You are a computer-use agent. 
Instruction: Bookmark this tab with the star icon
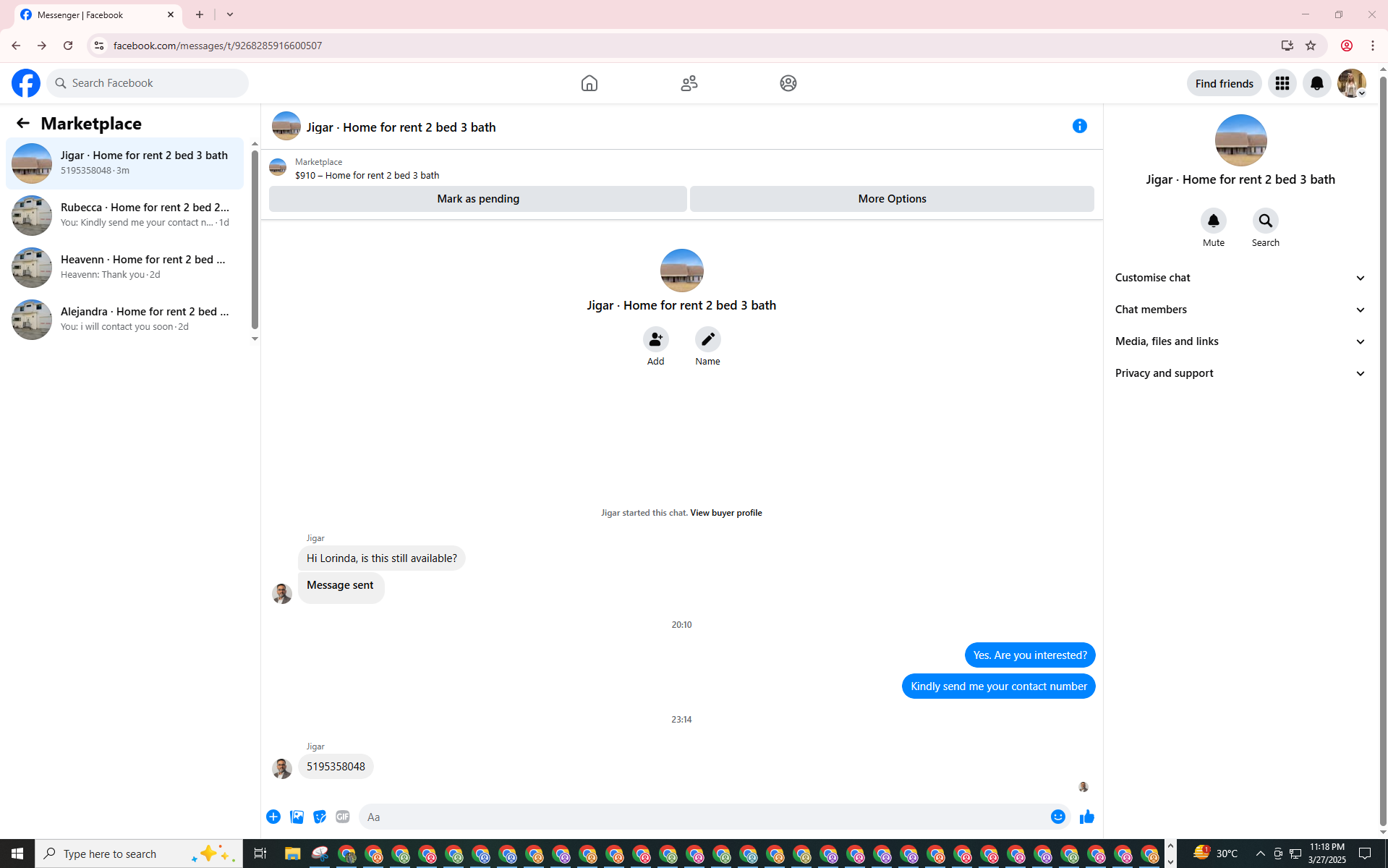pyautogui.click(x=1311, y=46)
